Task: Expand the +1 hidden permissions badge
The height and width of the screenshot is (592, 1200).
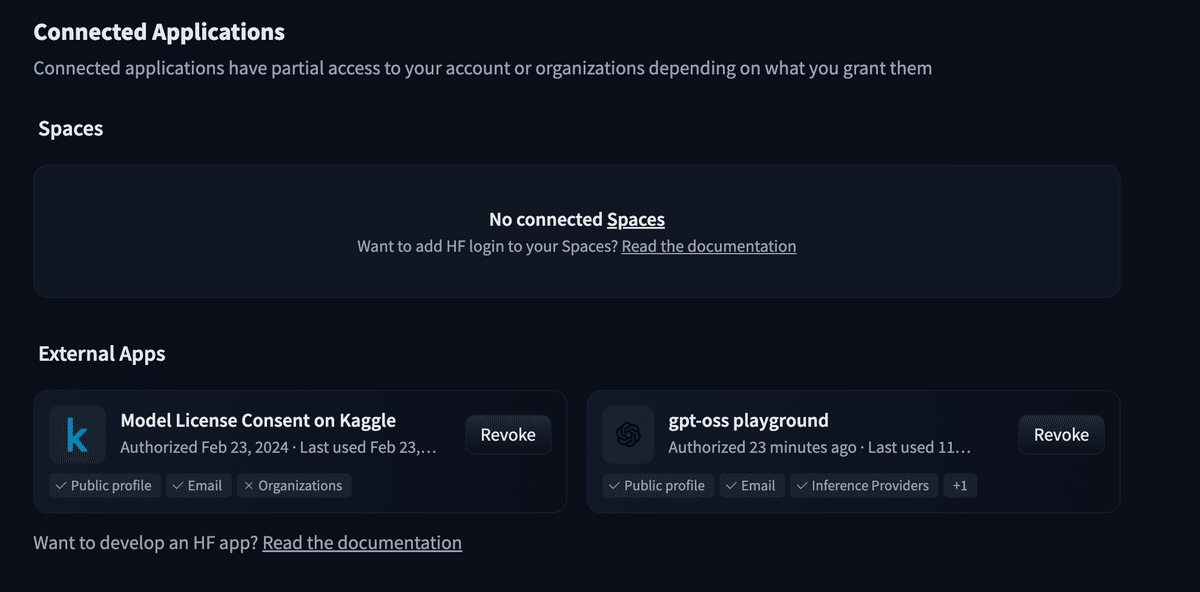Action: (960, 485)
